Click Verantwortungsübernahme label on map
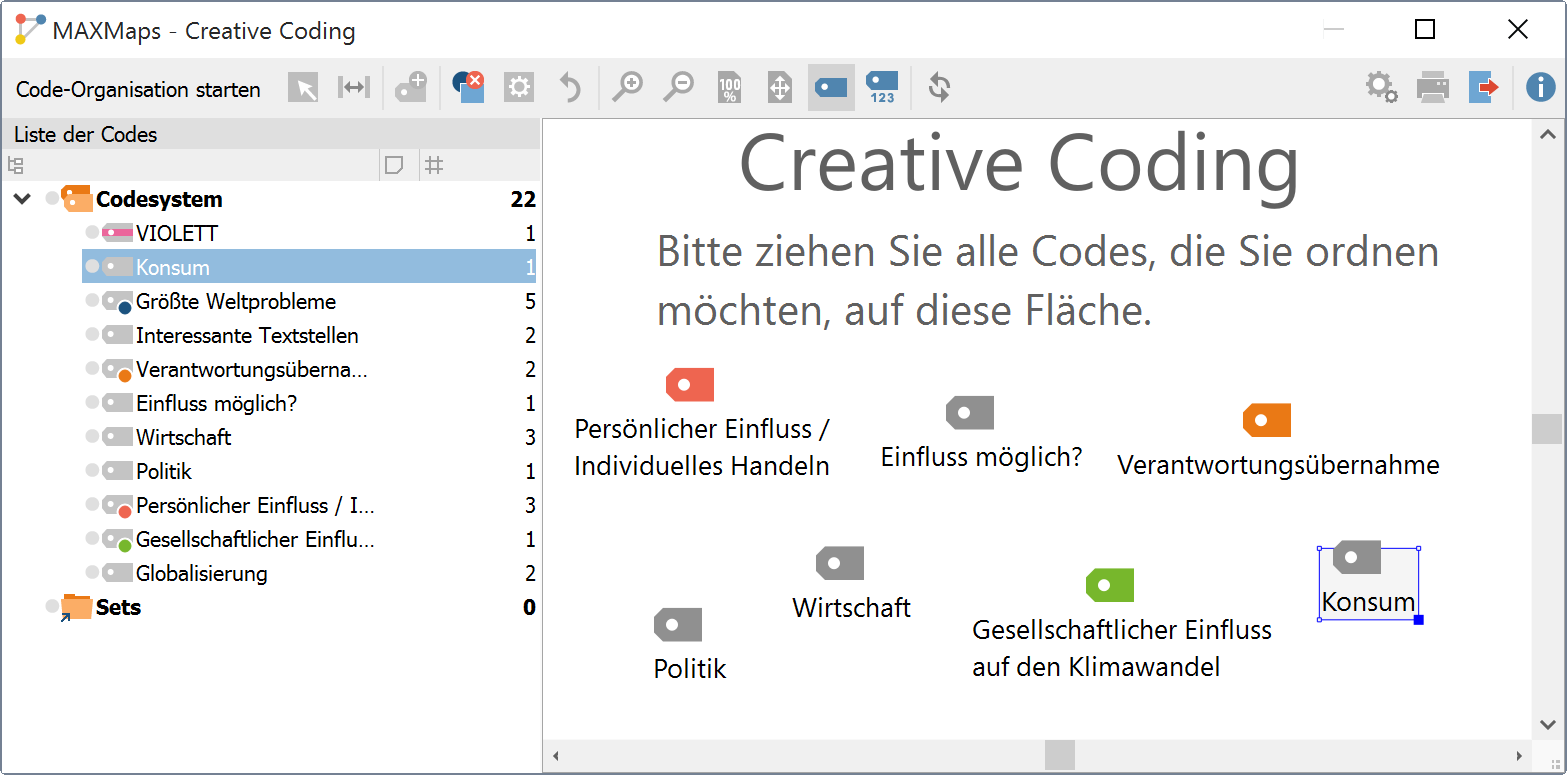1567x775 pixels. click(1278, 465)
